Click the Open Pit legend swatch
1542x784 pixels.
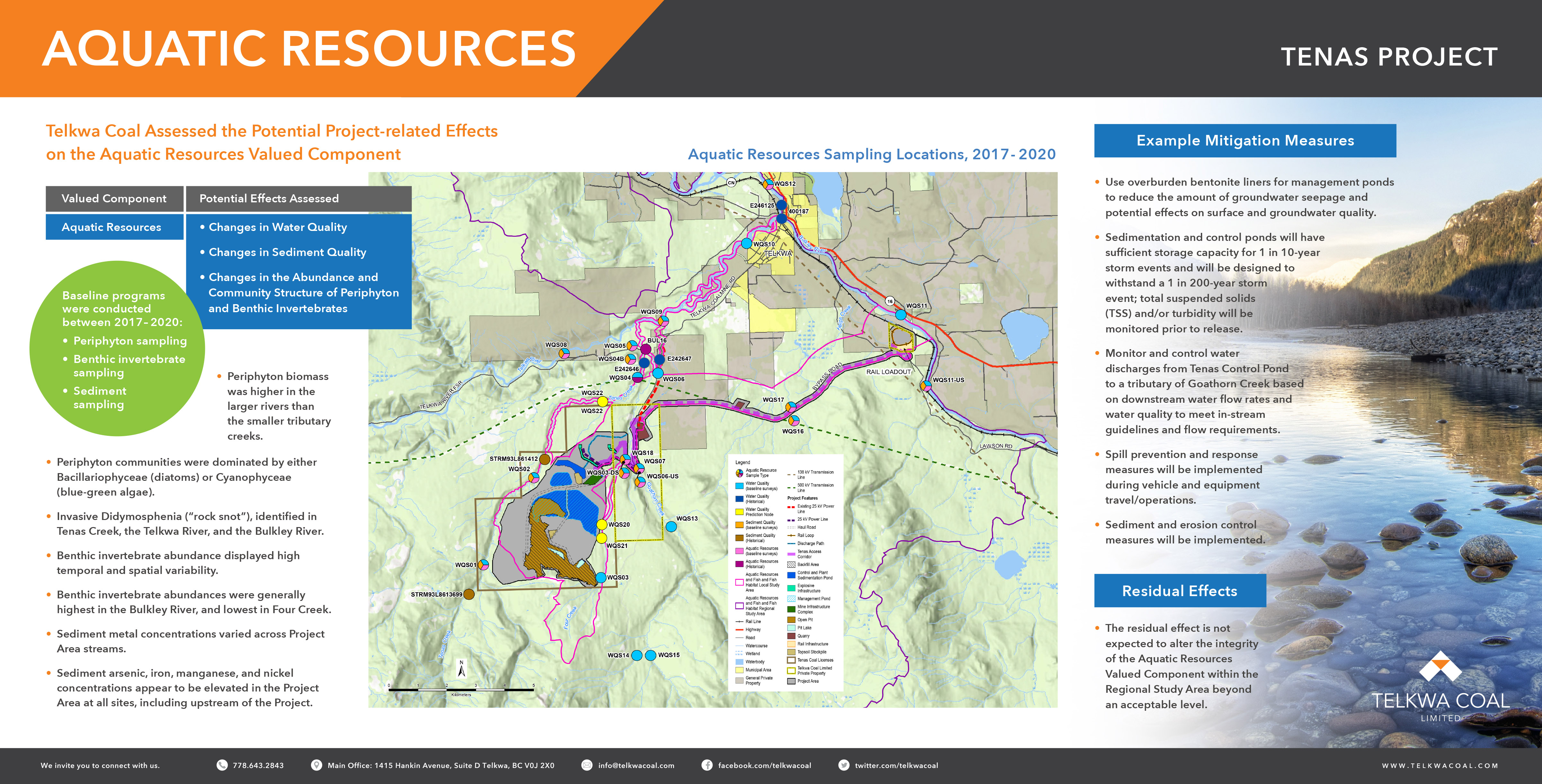791,620
